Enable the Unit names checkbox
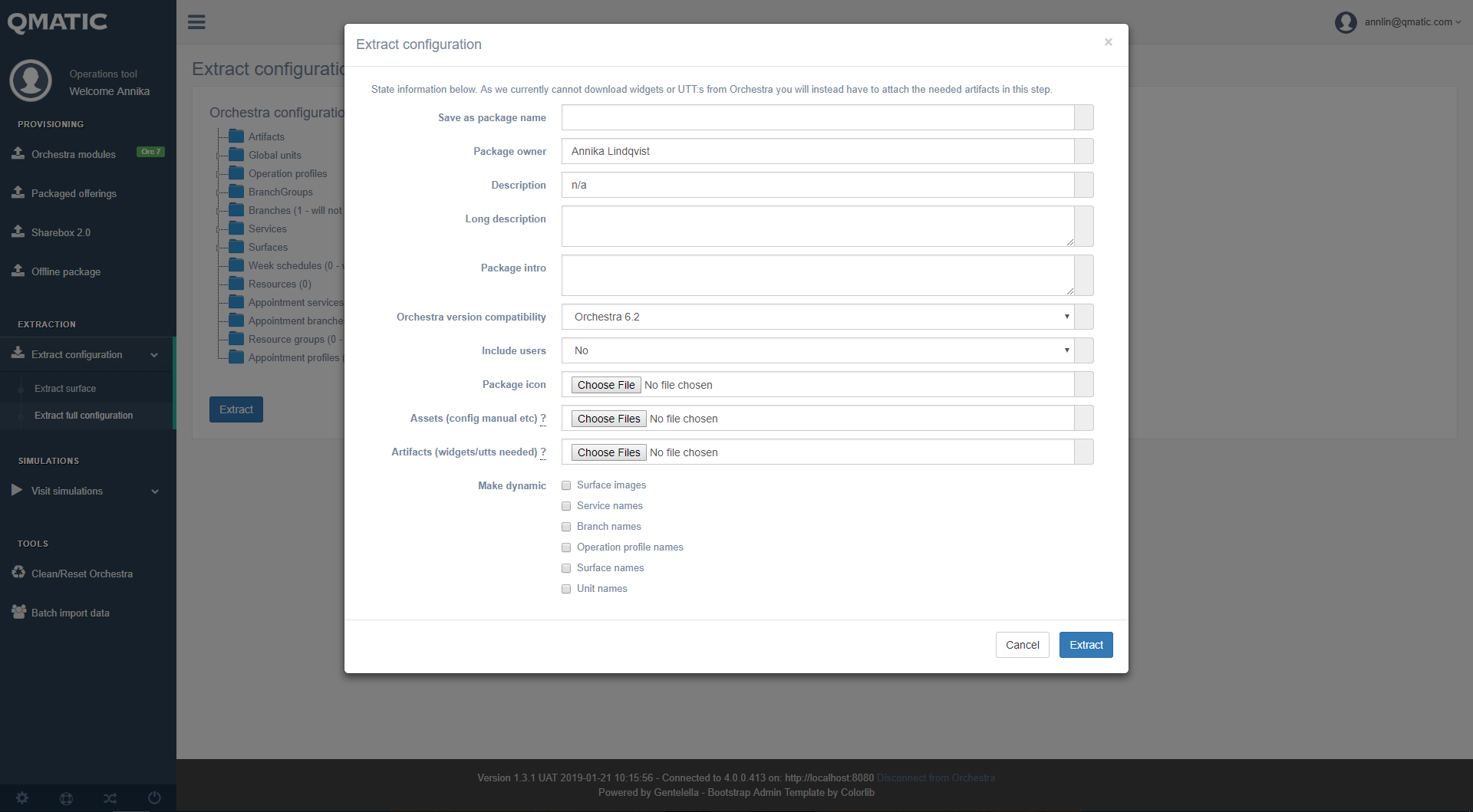 [566, 589]
